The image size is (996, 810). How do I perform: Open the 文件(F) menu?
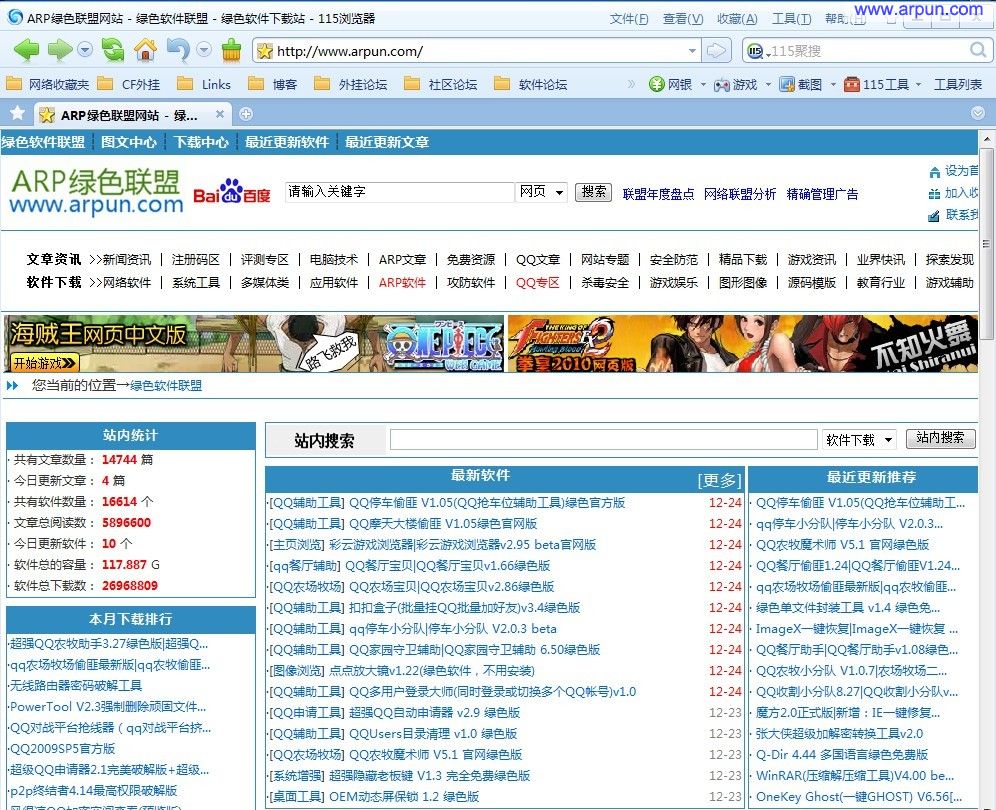[629, 18]
